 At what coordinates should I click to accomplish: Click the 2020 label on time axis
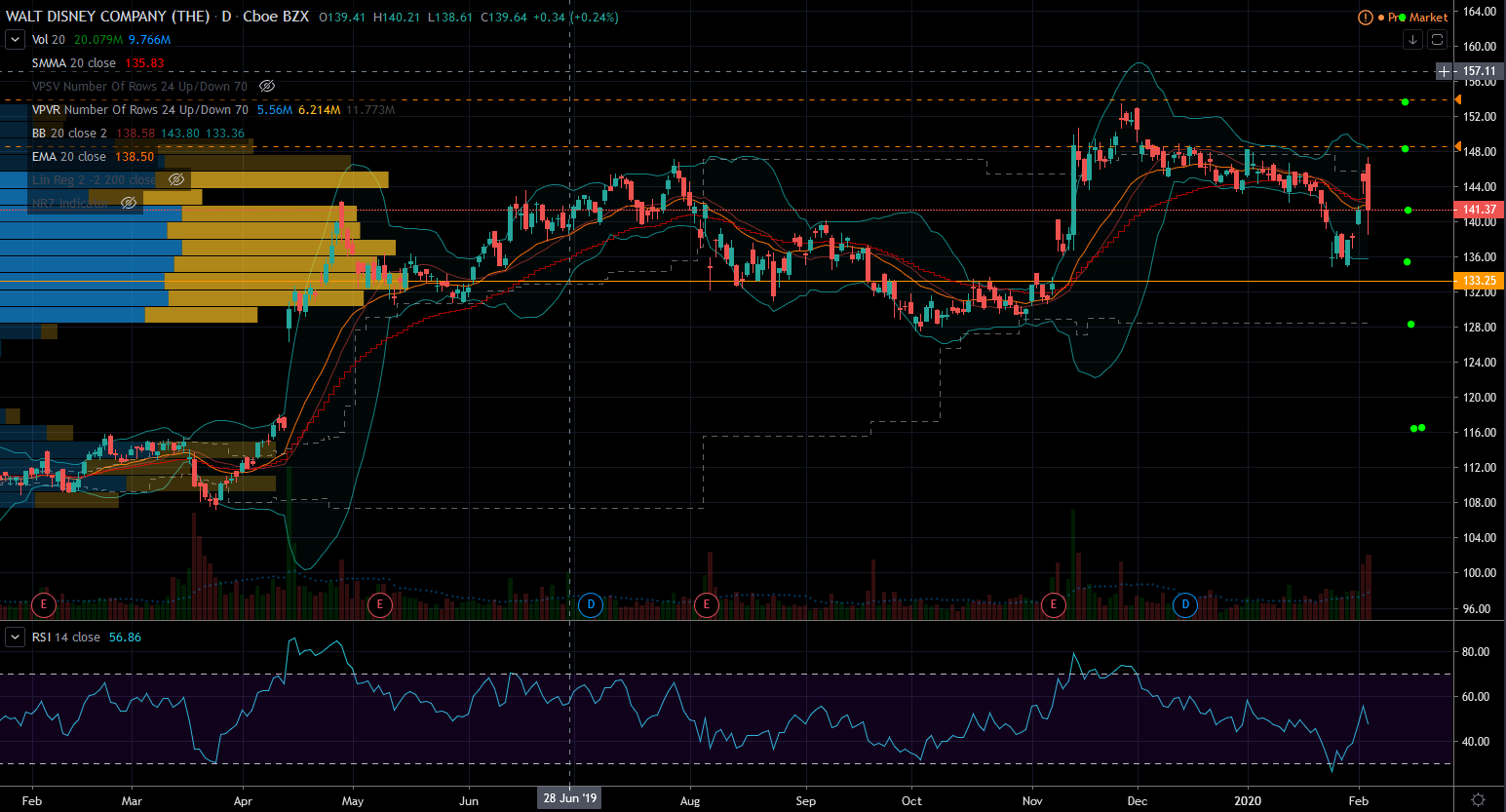click(x=1248, y=801)
